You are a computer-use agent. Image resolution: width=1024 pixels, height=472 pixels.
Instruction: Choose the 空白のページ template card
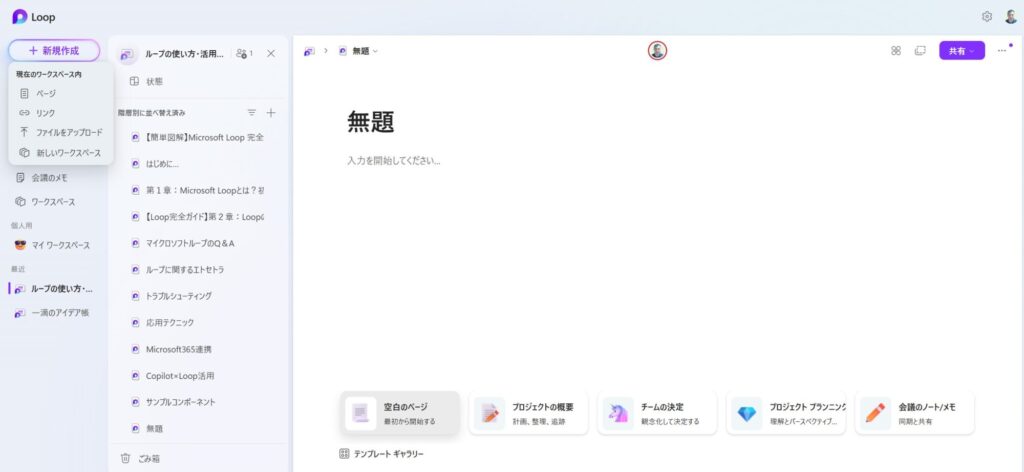coord(400,413)
